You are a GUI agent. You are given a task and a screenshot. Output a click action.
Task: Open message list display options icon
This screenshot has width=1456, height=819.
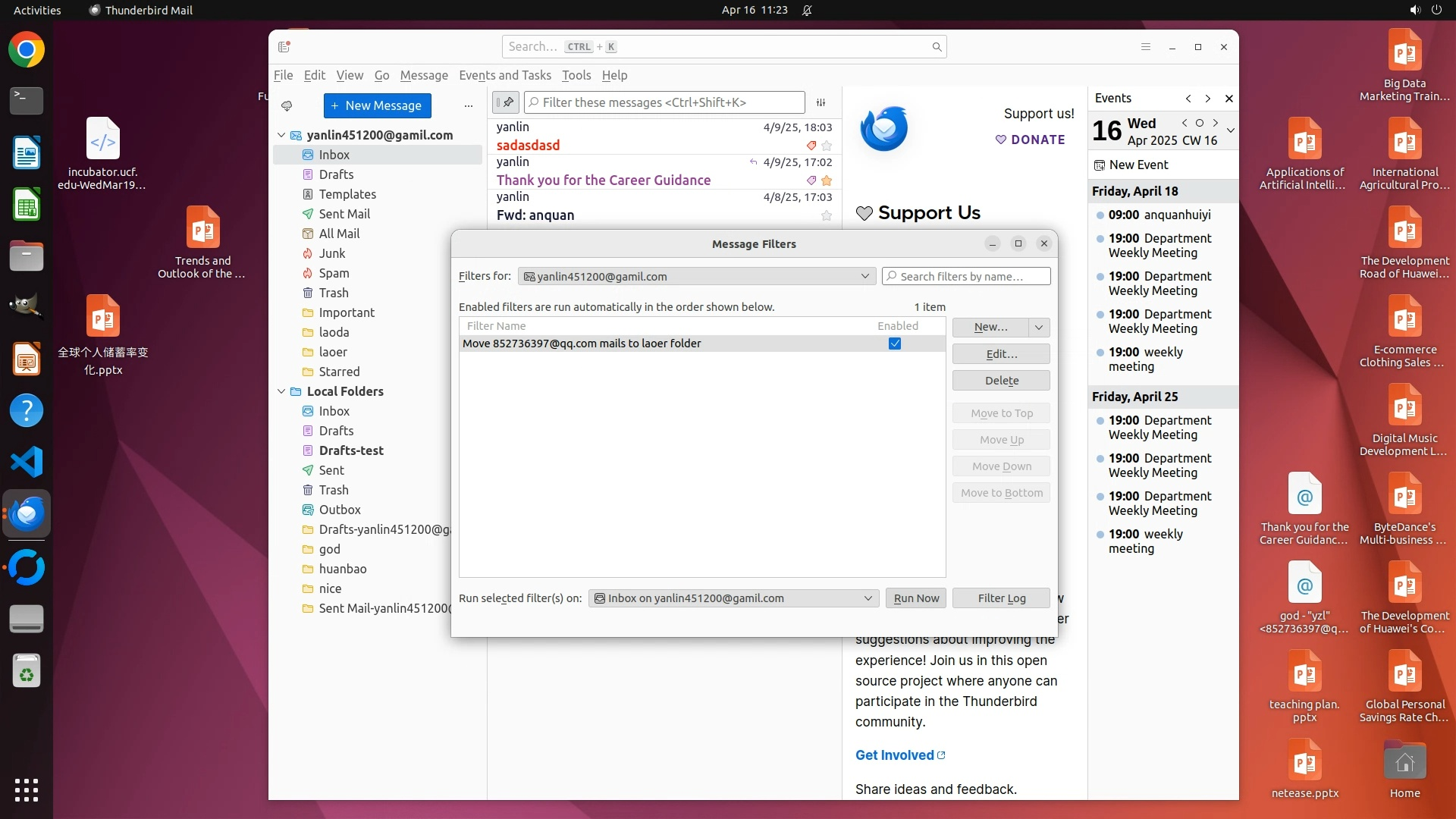[x=821, y=102]
